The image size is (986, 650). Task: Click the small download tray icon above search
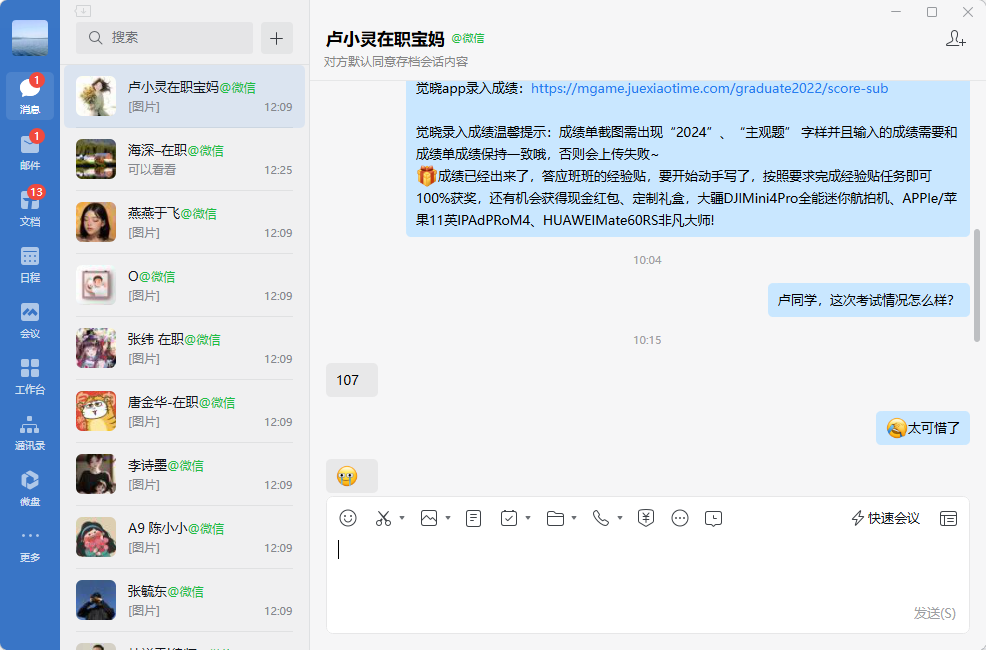point(83,11)
